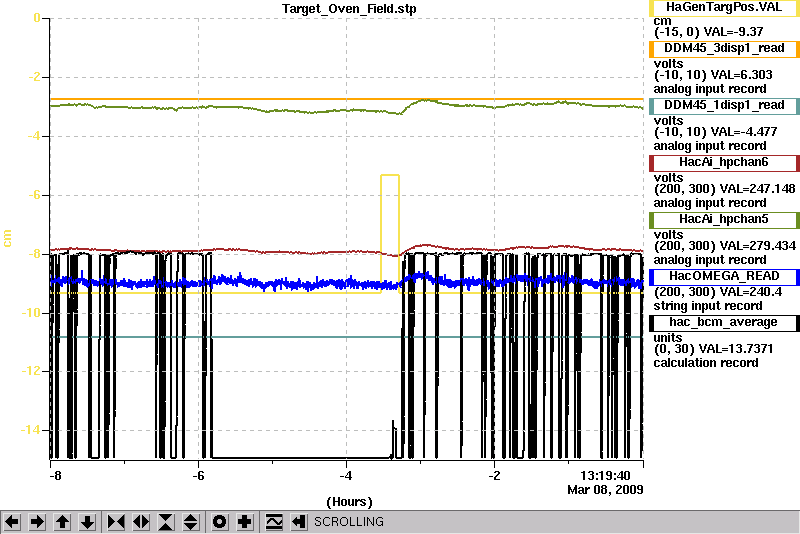Click the '-10' tick label on y-axis
The image size is (800, 534).
31,313
